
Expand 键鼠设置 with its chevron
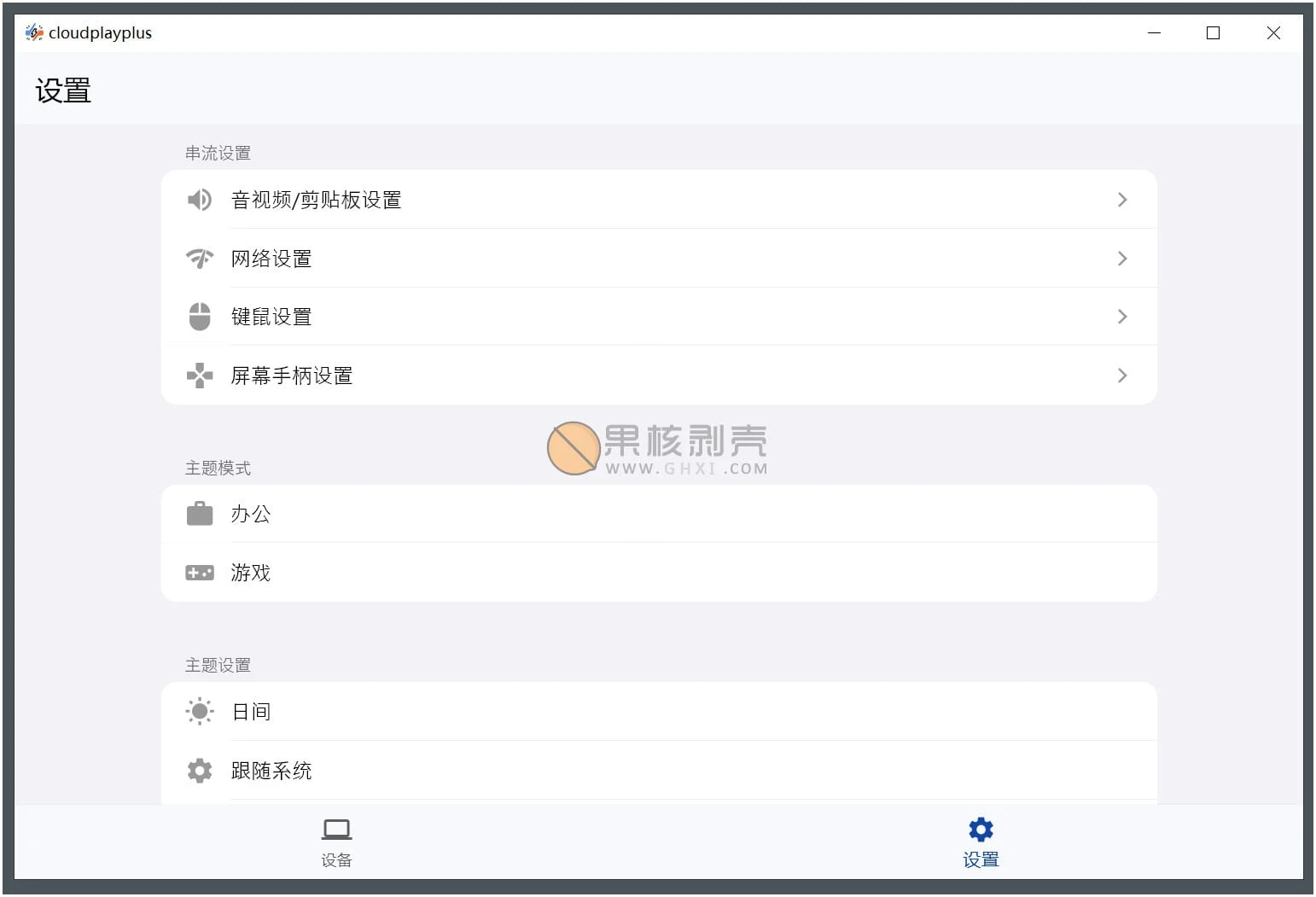tap(1122, 316)
